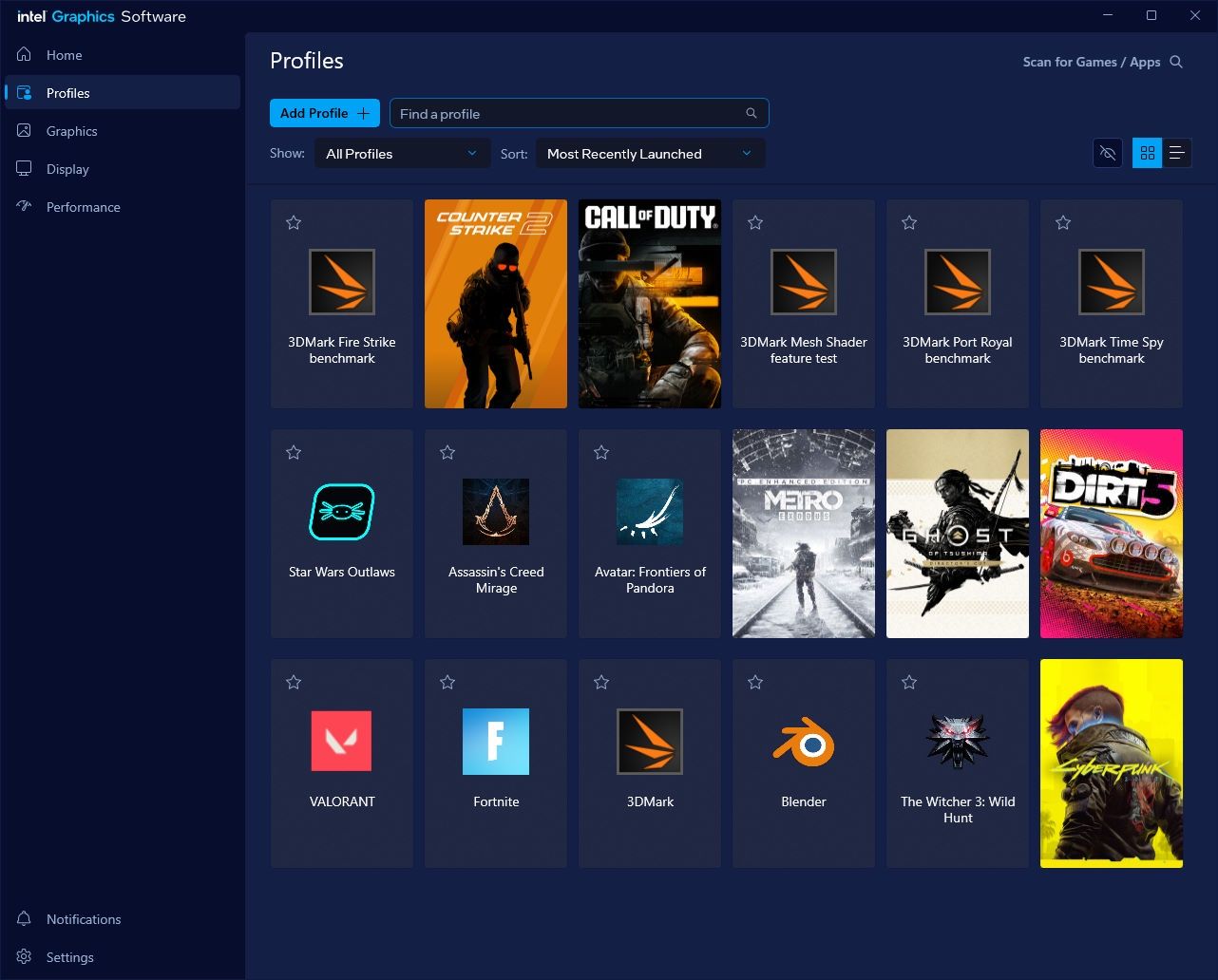Click the "Star Wars Outlaws" label
Viewport: 1218px width, 980px height.
click(342, 572)
